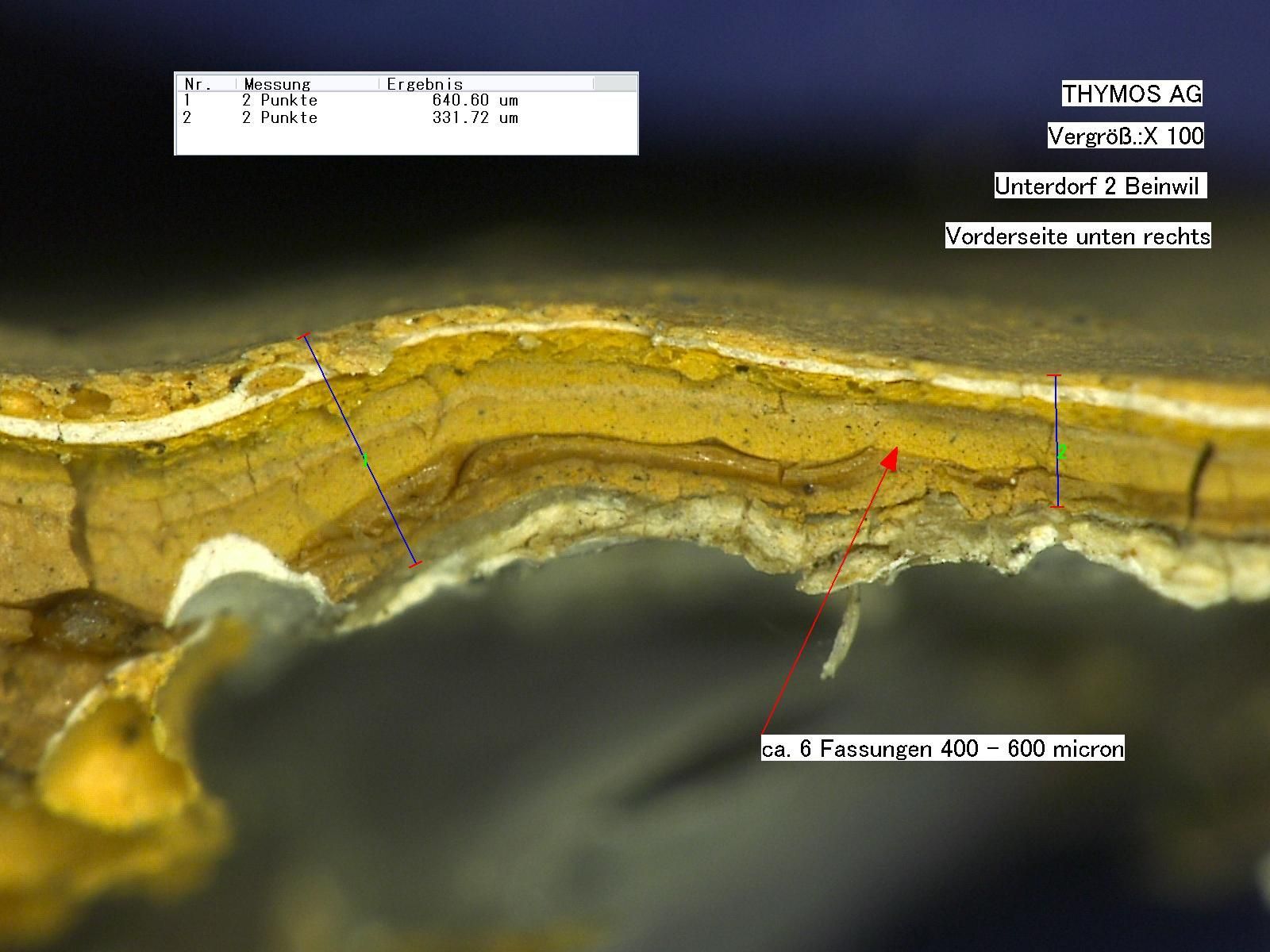This screenshot has width=1270, height=952.
Task: Click the red arrowhead tip
Action: 895,450
